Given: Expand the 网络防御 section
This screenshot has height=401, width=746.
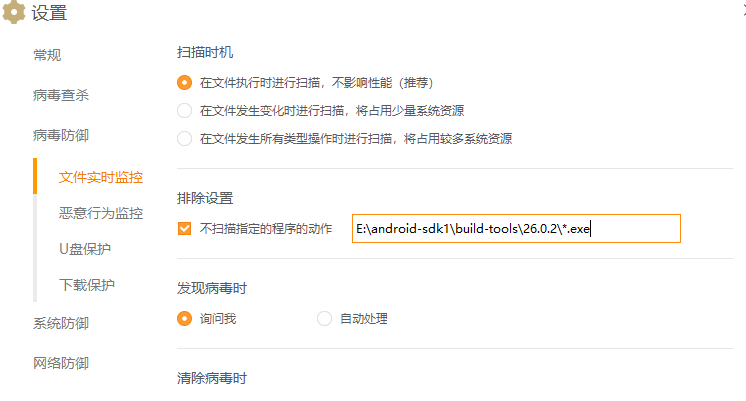Looking at the screenshot, I should pyautogui.click(x=61, y=363).
